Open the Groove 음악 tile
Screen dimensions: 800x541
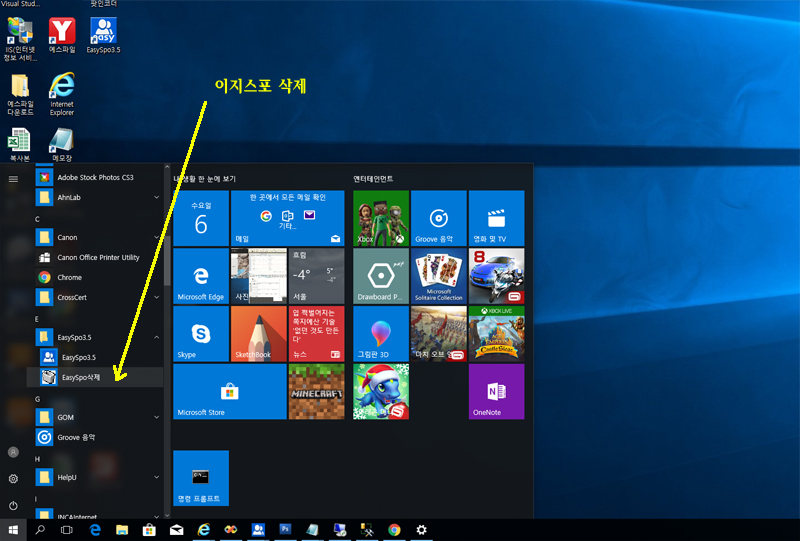coord(439,218)
